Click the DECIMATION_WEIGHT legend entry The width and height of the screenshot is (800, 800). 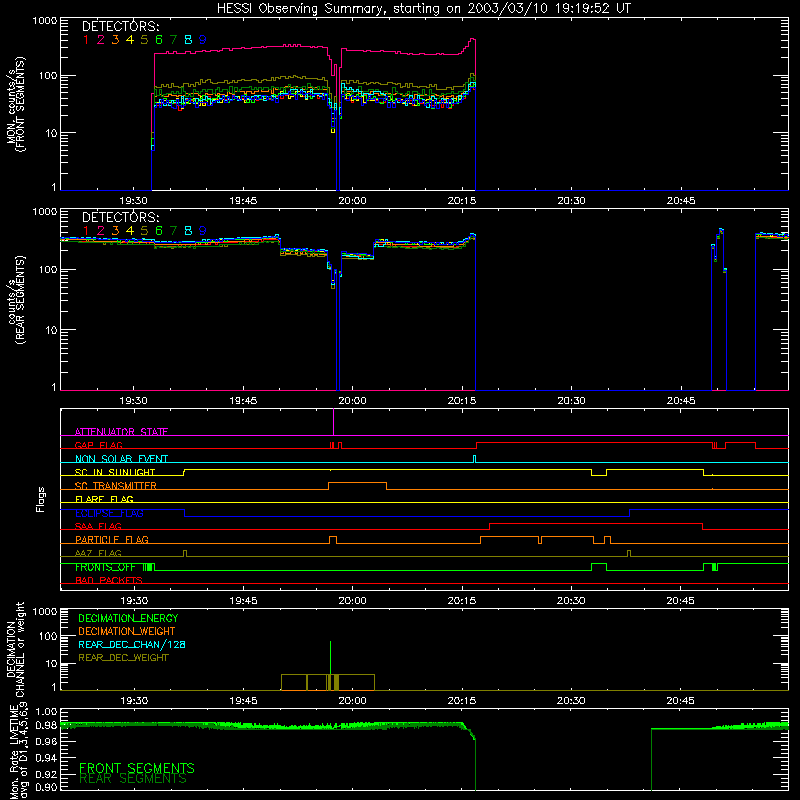[x=127, y=631]
